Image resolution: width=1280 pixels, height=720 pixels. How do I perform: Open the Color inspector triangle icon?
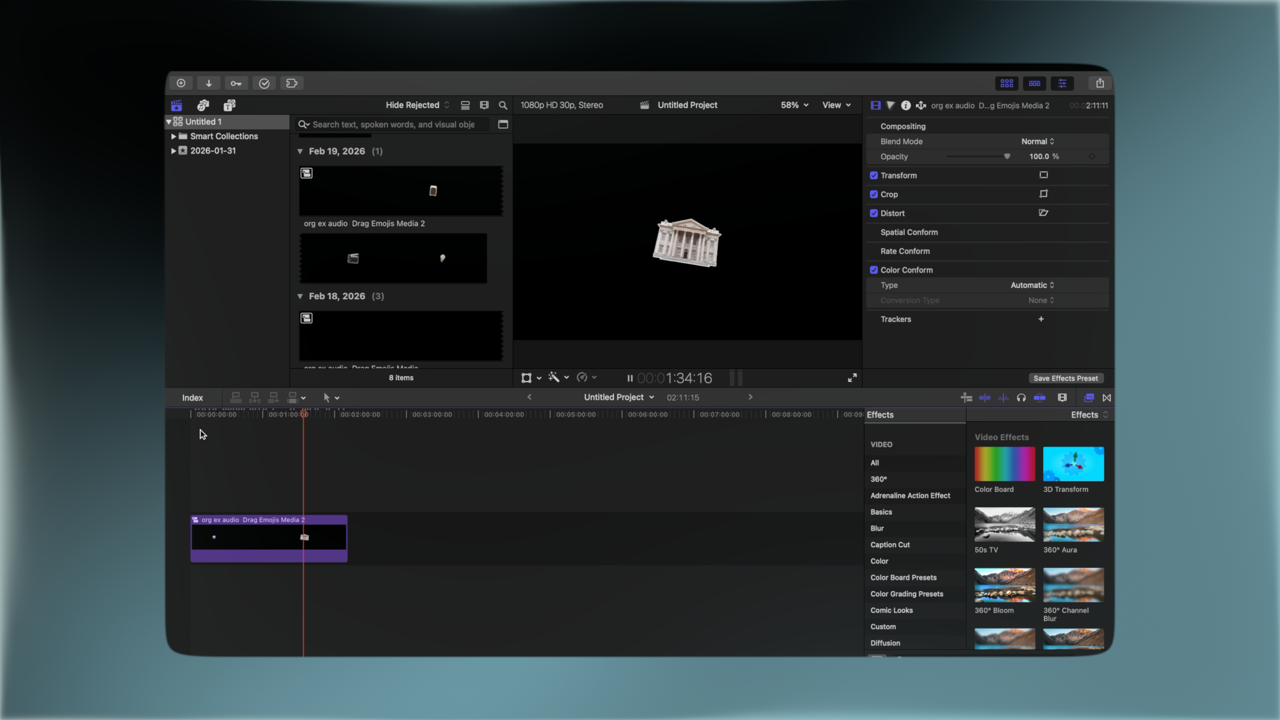[890, 105]
